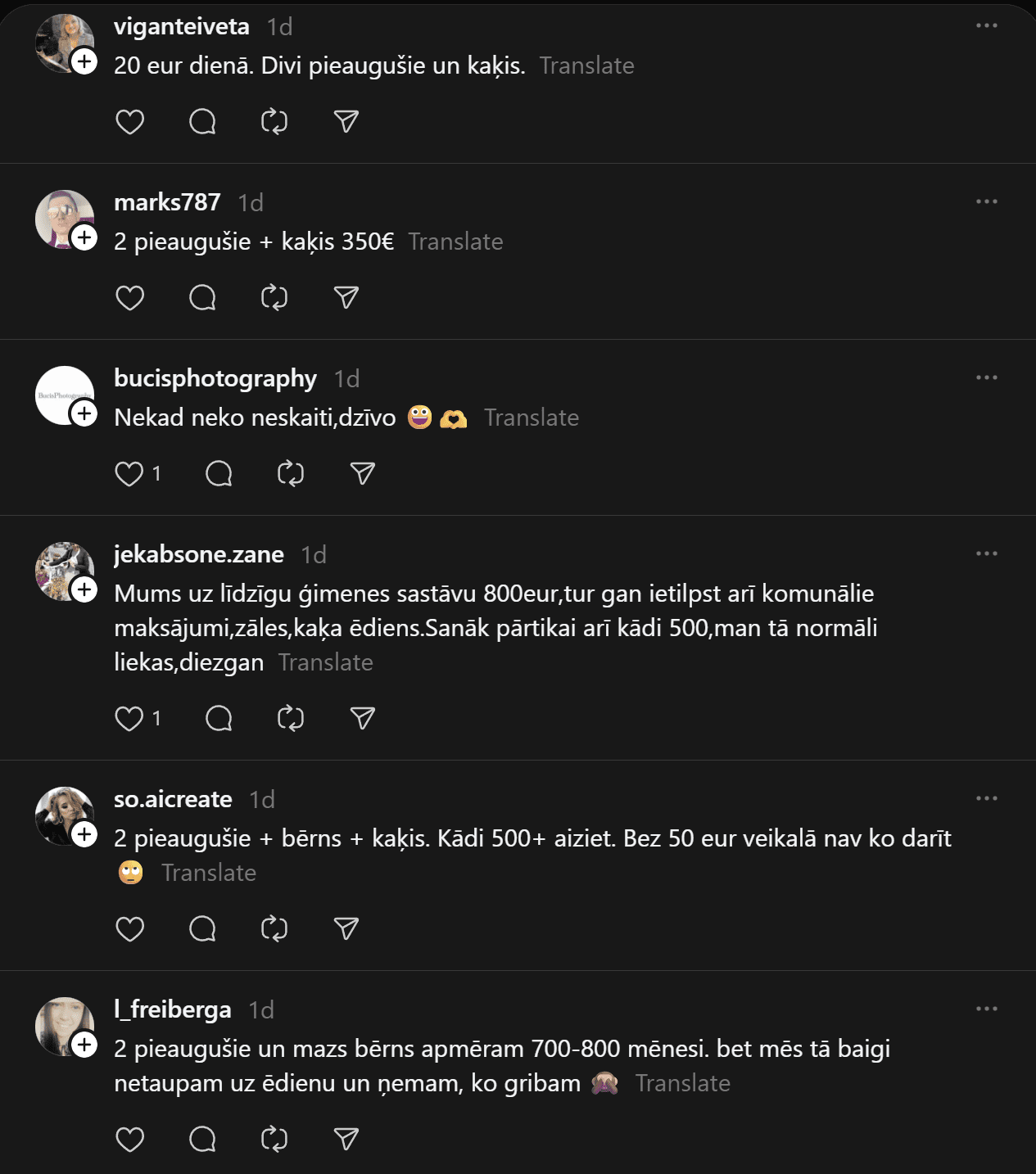Reply to l_freiberga's comment
The image size is (1036, 1174).
pyautogui.click(x=202, y=1140)
